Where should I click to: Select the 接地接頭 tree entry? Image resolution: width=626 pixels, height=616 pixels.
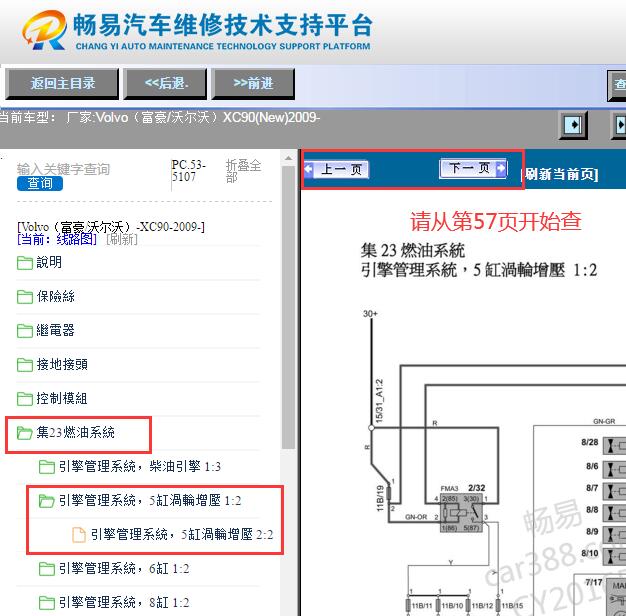pos(62,364)
